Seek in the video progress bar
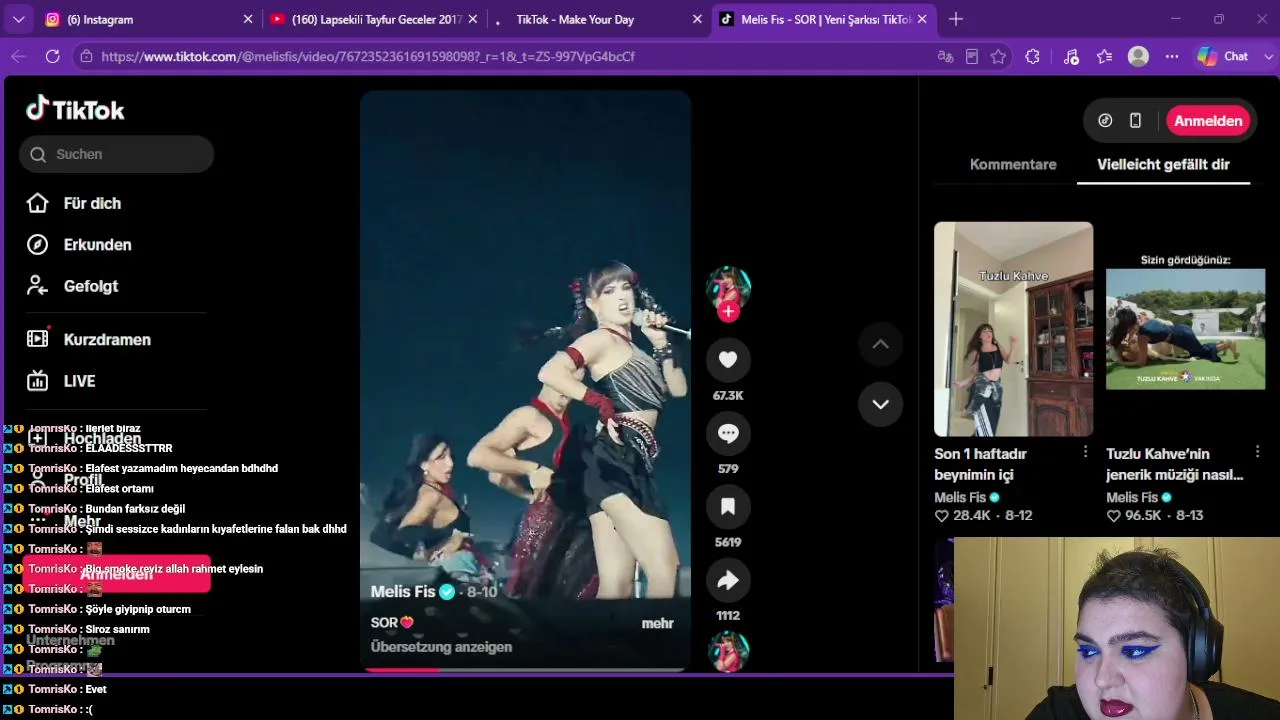Screen dimensions: 1280x720 [525, 670]
